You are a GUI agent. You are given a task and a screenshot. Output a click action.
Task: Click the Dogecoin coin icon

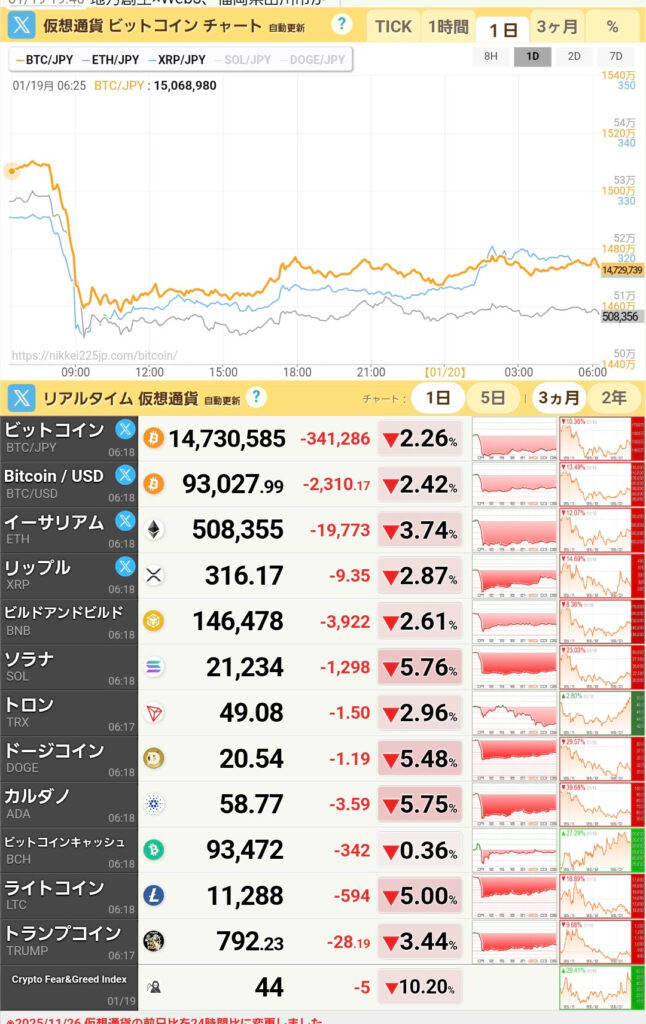click(154, 759)
